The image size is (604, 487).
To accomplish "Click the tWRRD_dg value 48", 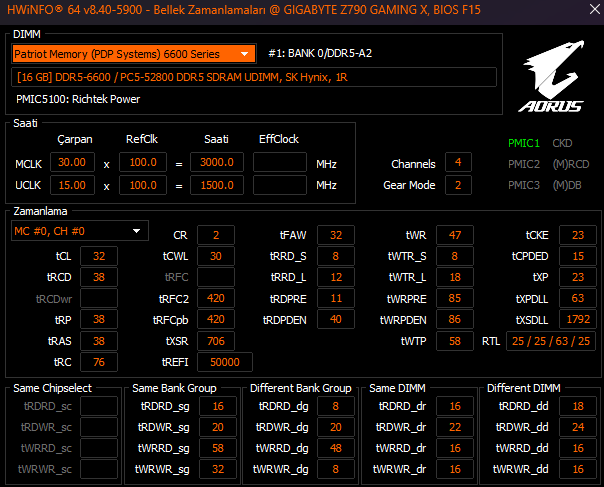I will (x=336, y=448).
